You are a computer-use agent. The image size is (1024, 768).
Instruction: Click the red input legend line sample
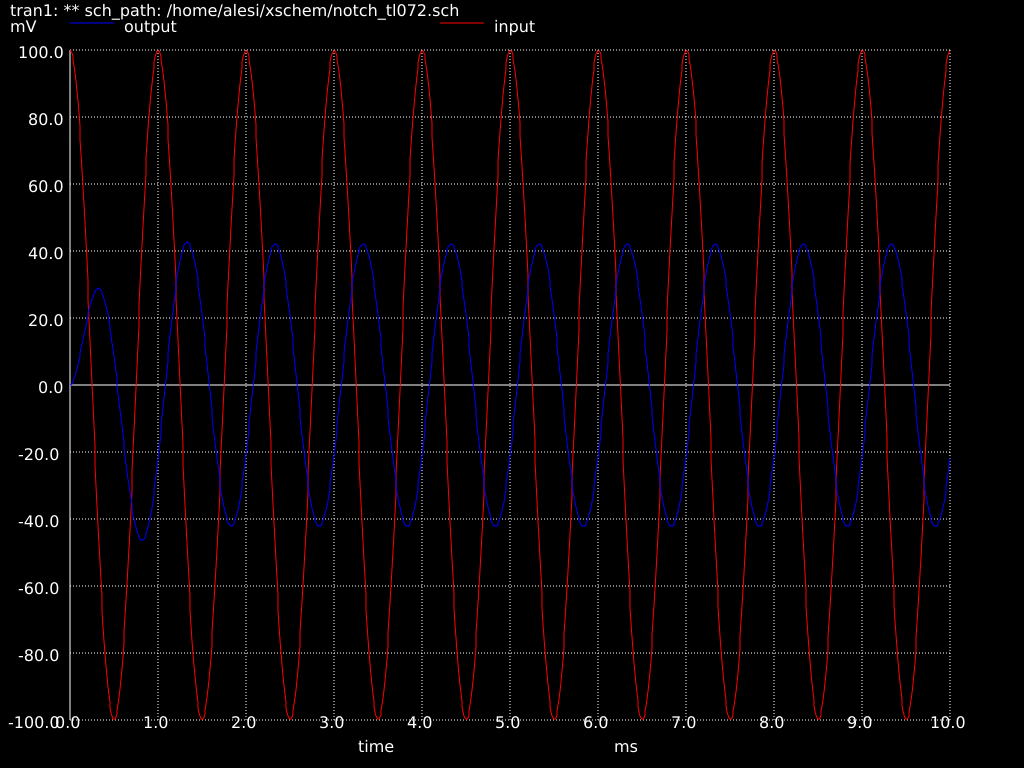(462, 24)
